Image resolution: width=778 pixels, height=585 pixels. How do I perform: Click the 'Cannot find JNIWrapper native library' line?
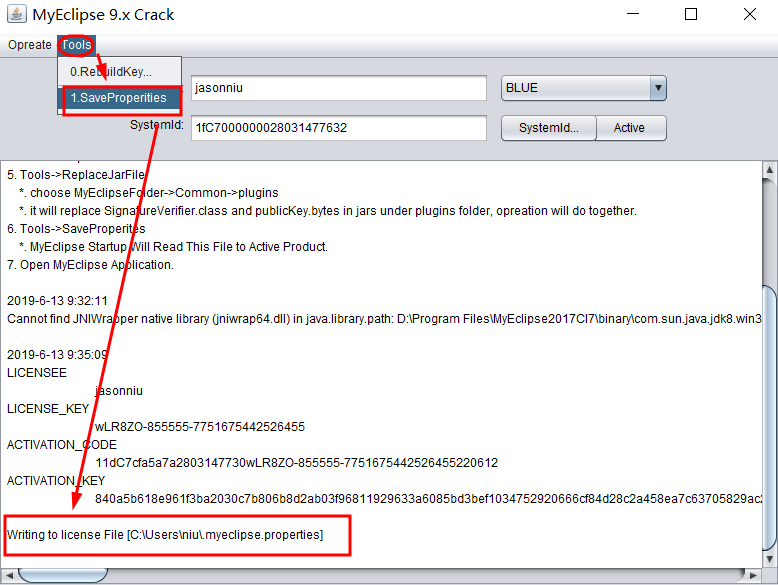(384, 319)
